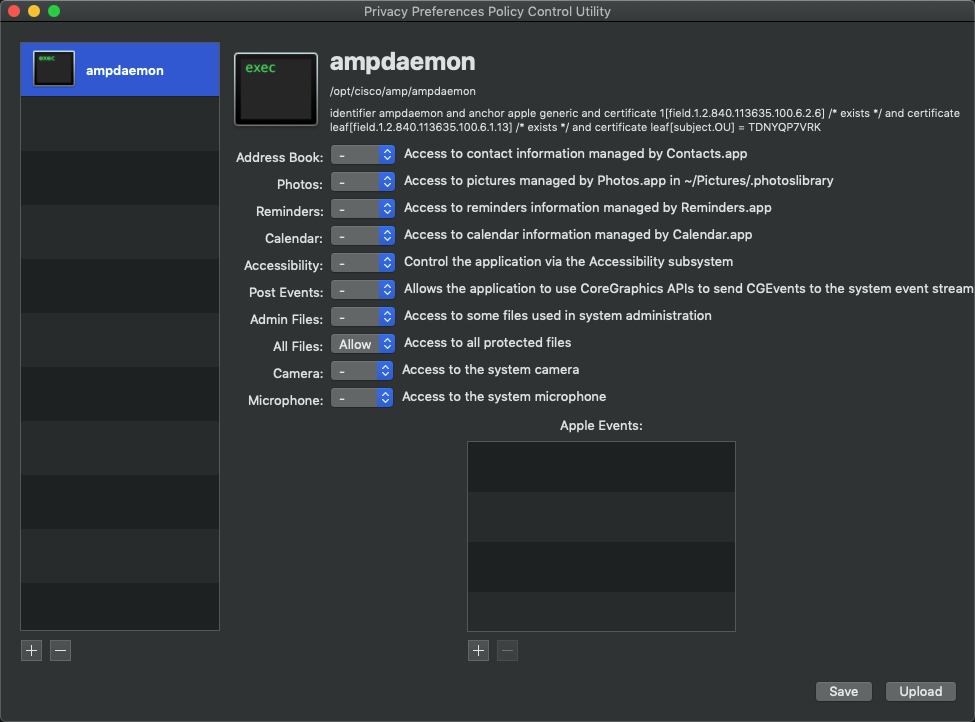
Task: Click the 'Calendar:' label
Action: click(294, 239)
